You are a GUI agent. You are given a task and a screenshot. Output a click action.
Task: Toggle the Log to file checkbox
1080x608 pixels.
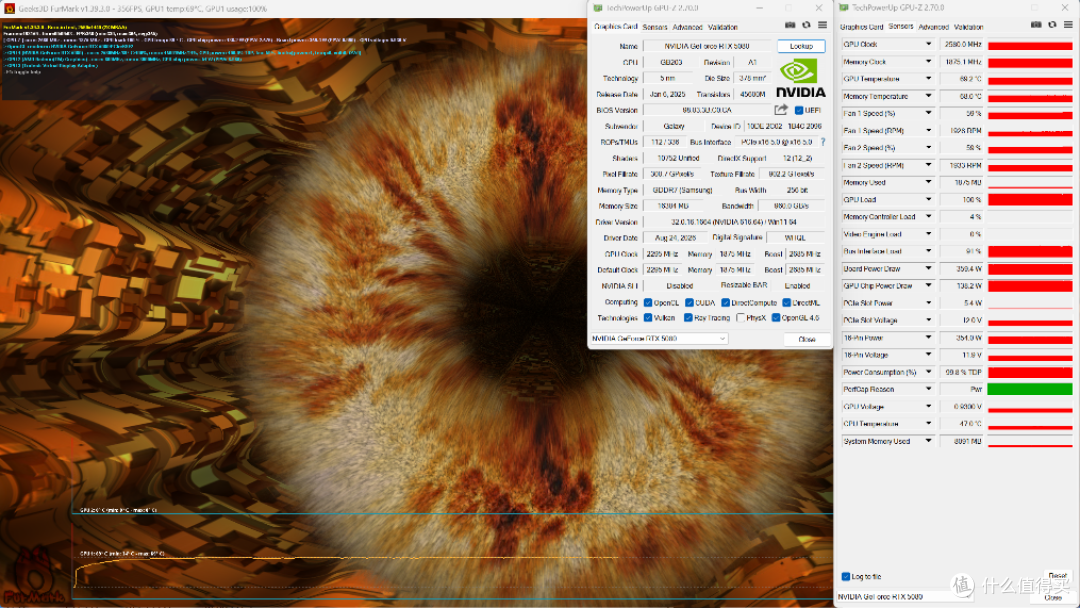click(846, 576)
